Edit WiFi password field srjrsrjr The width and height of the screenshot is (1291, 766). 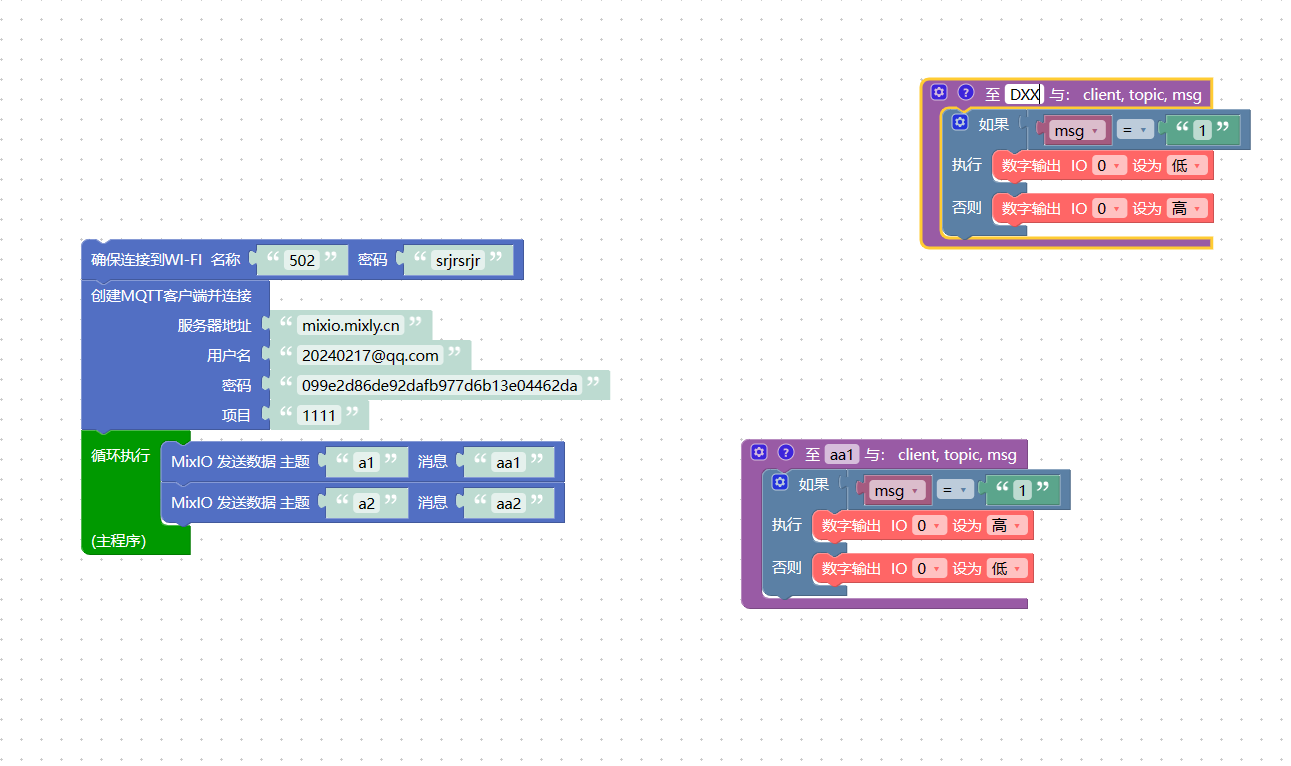pyautogui.click(x=458, y=261)
